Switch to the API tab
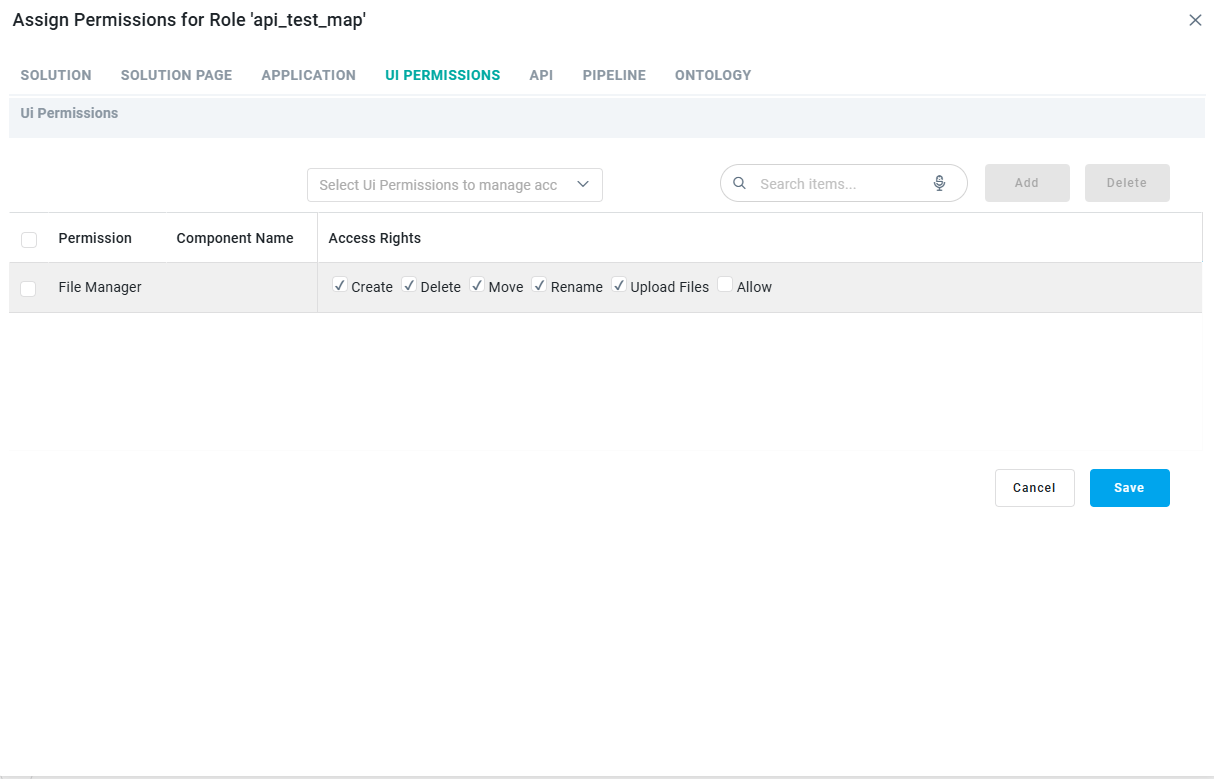 point(541,75)
